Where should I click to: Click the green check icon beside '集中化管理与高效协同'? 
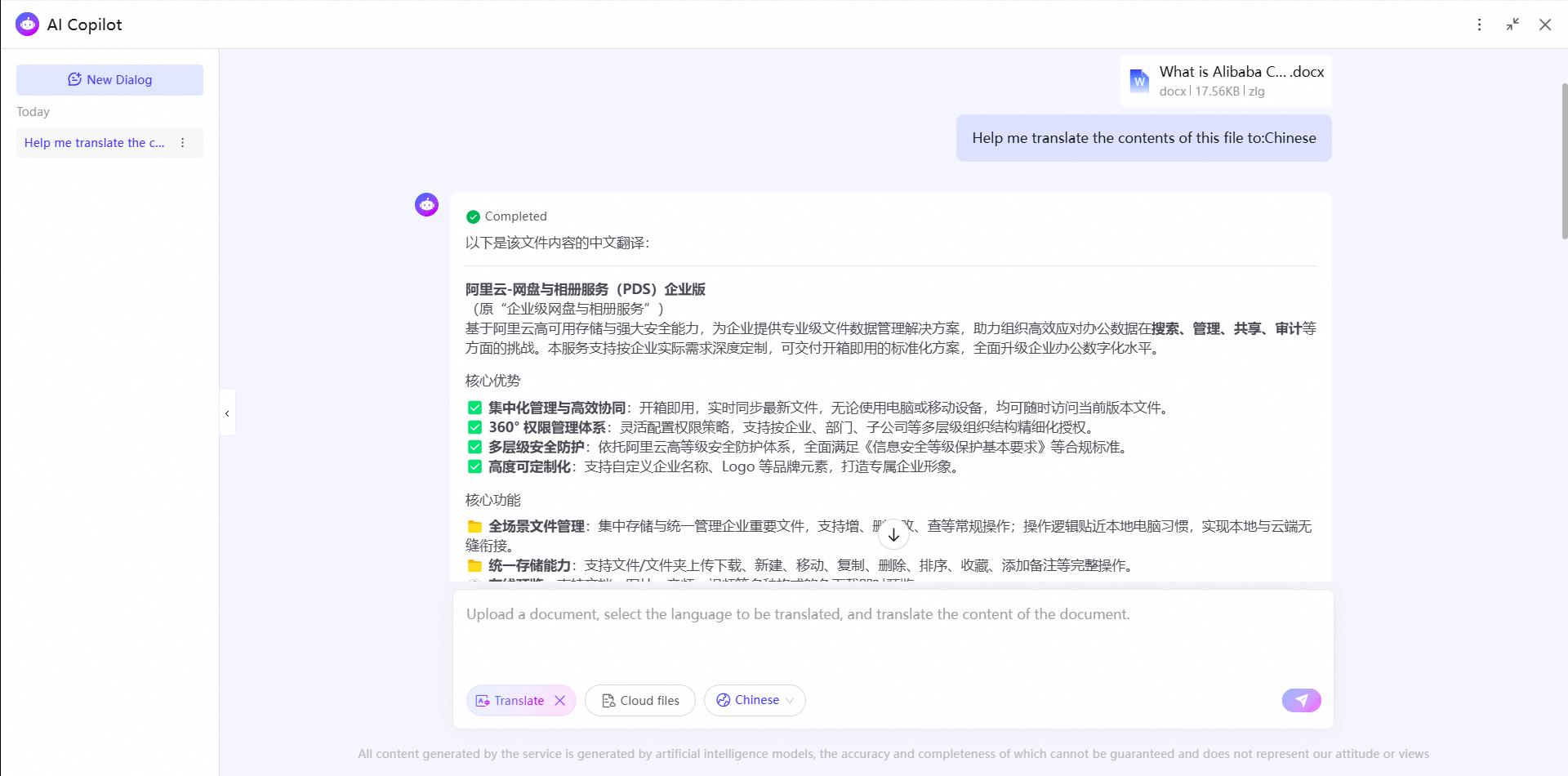coord(474,408)
